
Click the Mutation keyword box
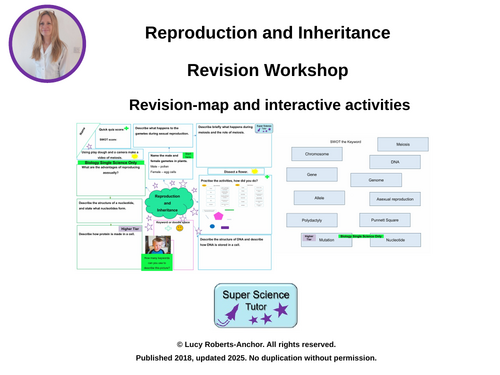[x=326, y=240]
